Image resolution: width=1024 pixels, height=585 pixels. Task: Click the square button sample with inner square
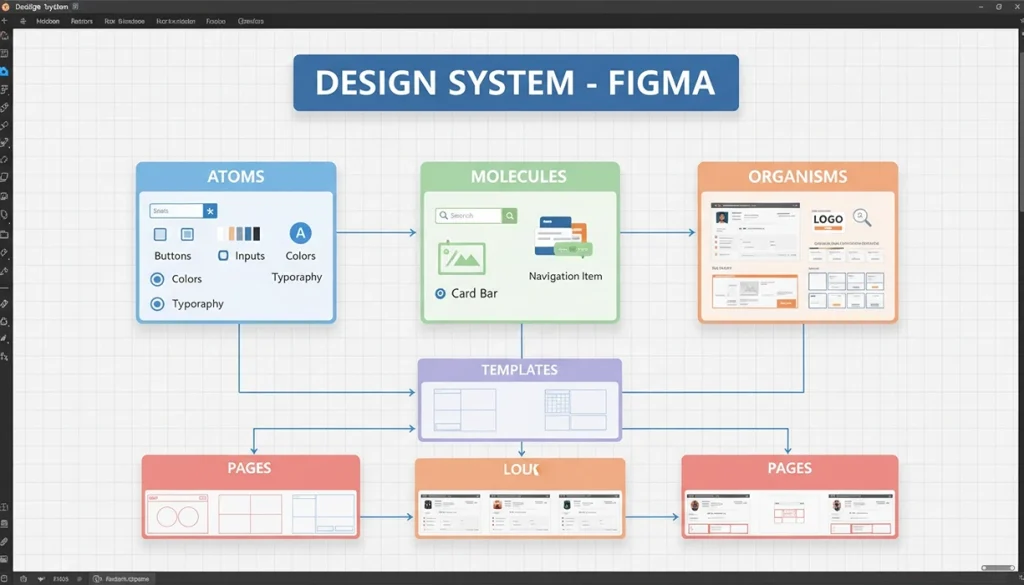pyautogui.click(x=187, y=234)
